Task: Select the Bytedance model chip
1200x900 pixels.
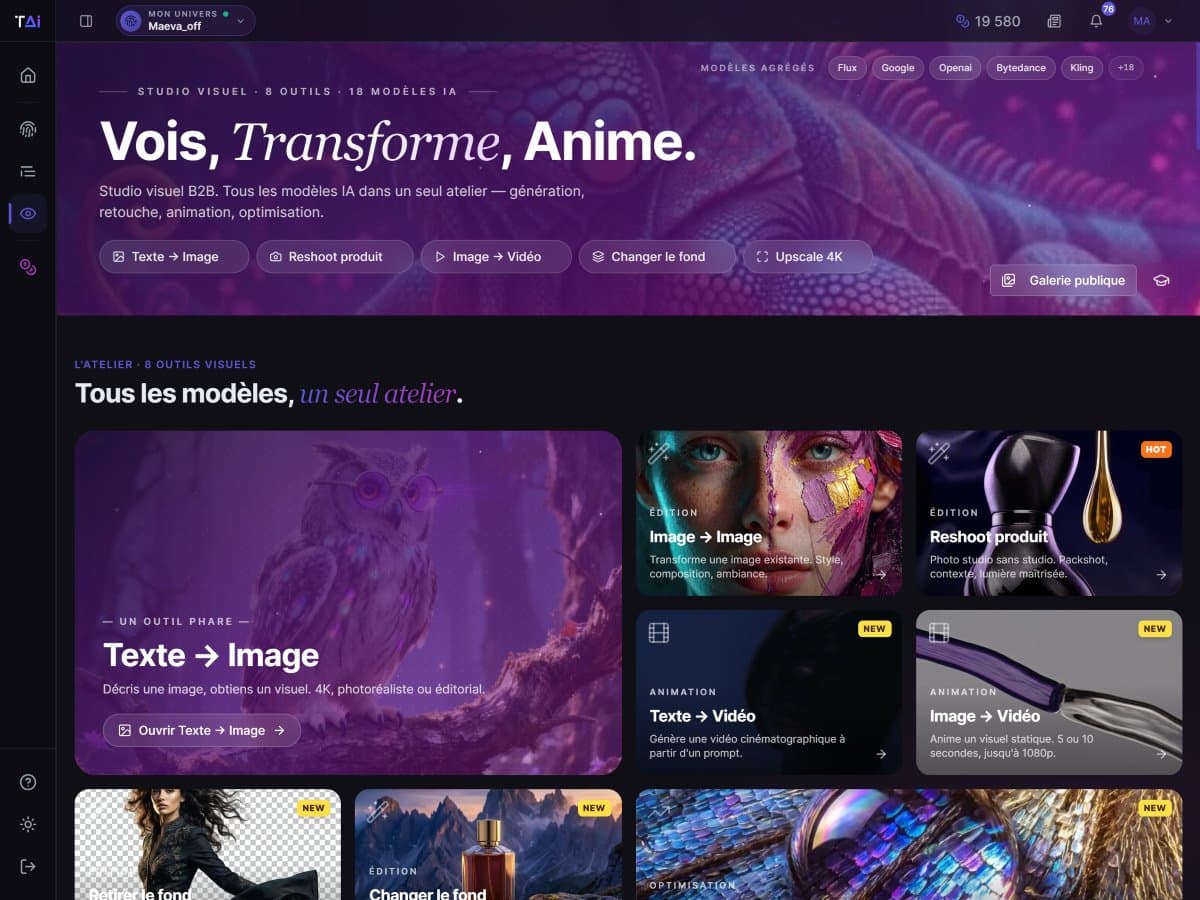Action: click(x=1021, y=68)
